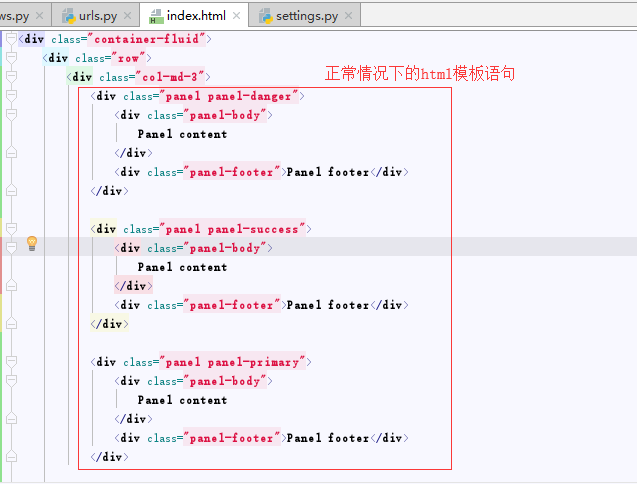The image size is (637, 484).
Task: Click the Python file icon on urls.py tab
Action: 69,16
